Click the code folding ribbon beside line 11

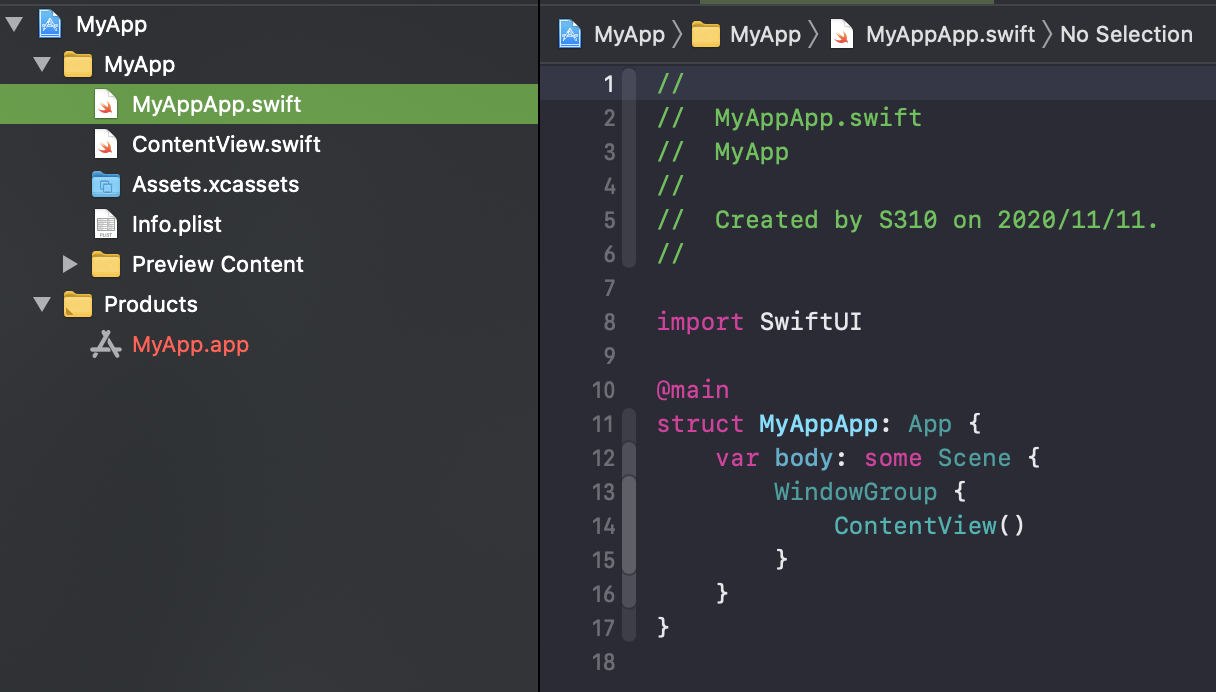629,424
